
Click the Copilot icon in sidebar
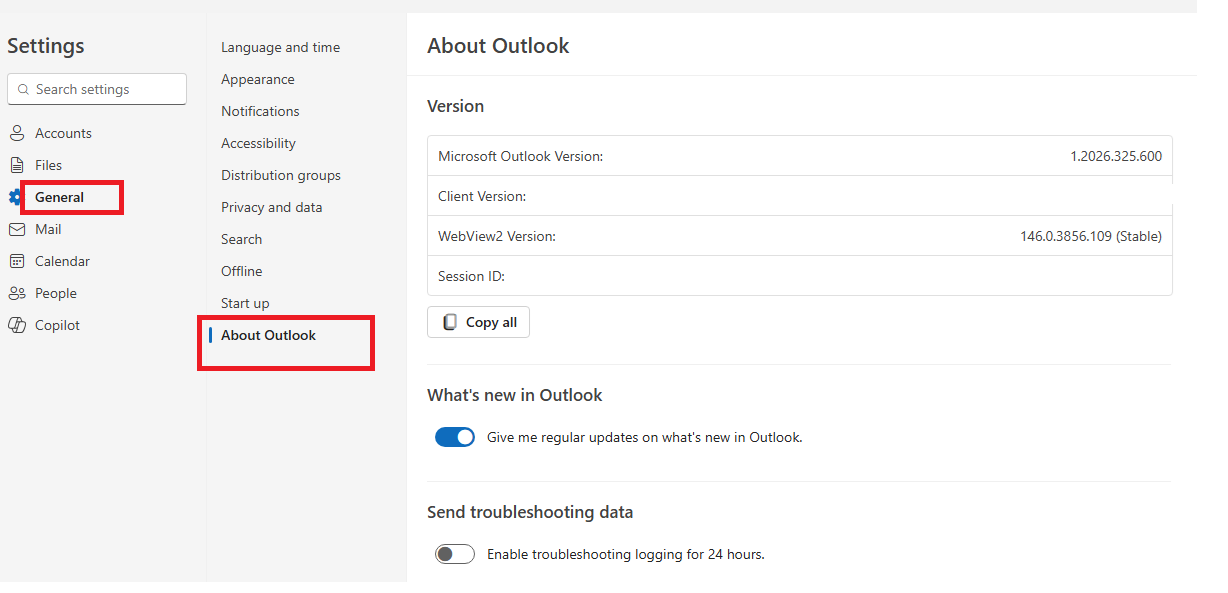point(16,325)
